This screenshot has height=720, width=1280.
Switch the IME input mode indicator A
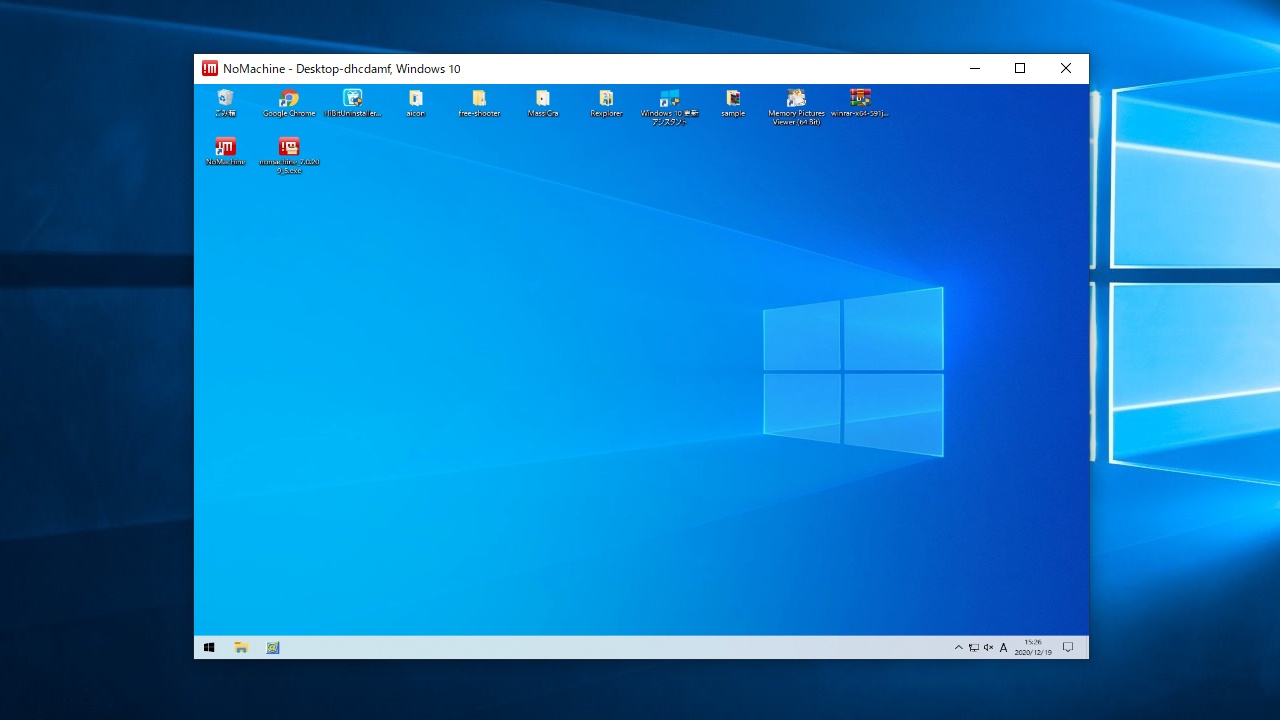click(1004, 648)
